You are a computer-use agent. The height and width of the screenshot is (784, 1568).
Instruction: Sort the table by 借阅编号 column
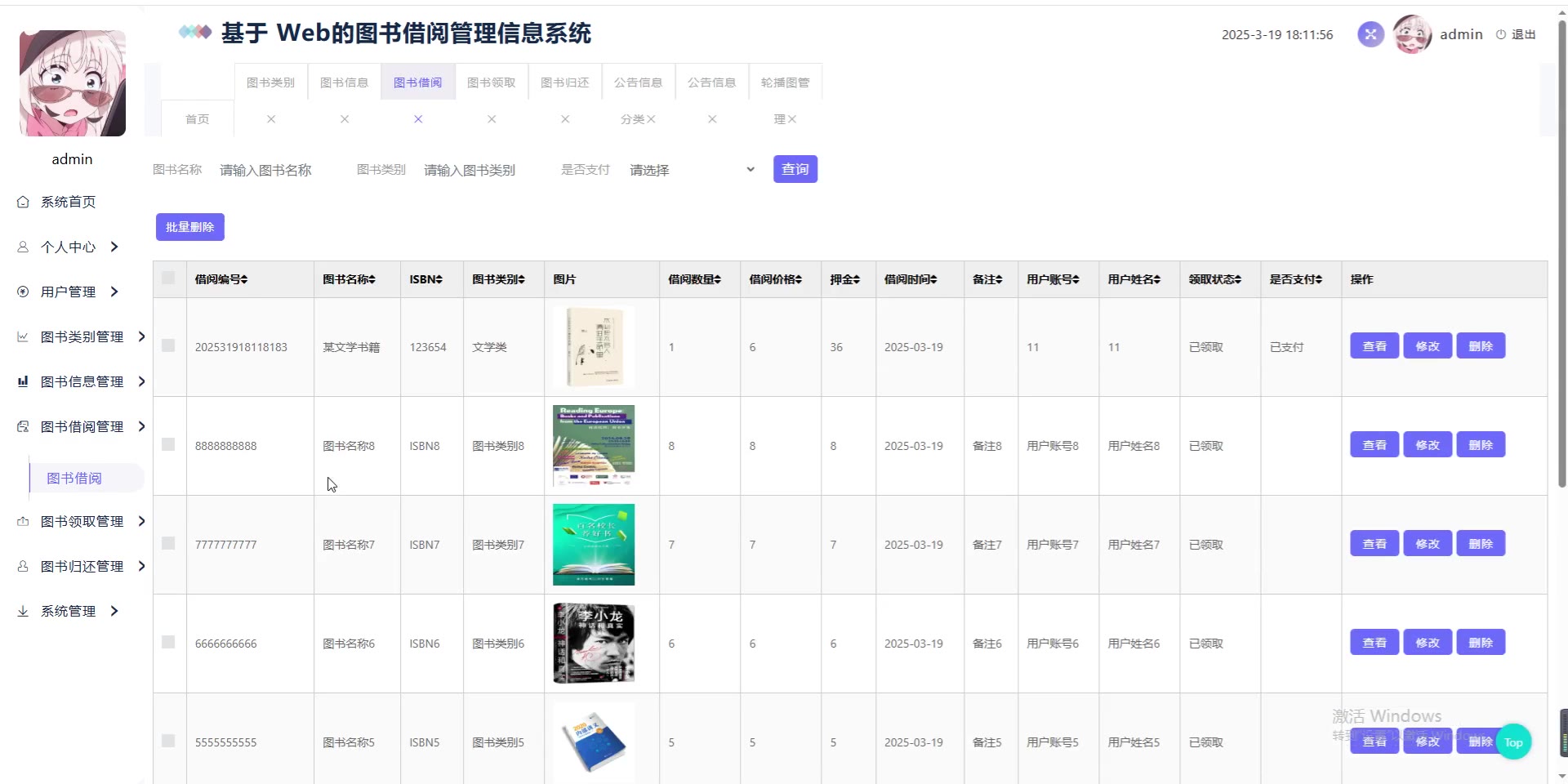tap(221, 279)
